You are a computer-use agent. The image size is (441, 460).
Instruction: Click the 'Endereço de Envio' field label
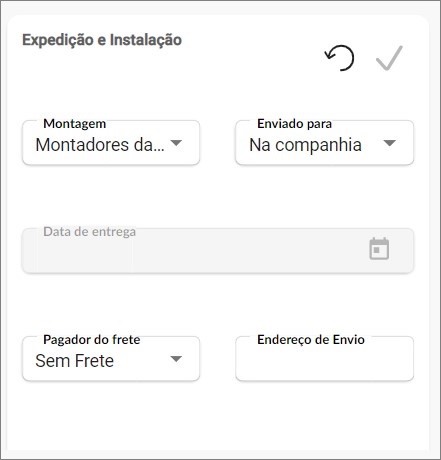click(311, 340)
